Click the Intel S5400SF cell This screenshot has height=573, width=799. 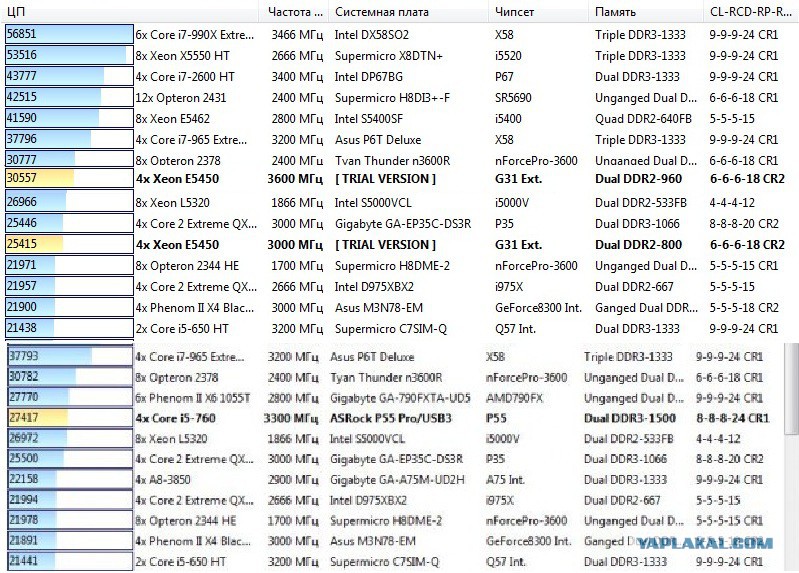tap(368, 119)
